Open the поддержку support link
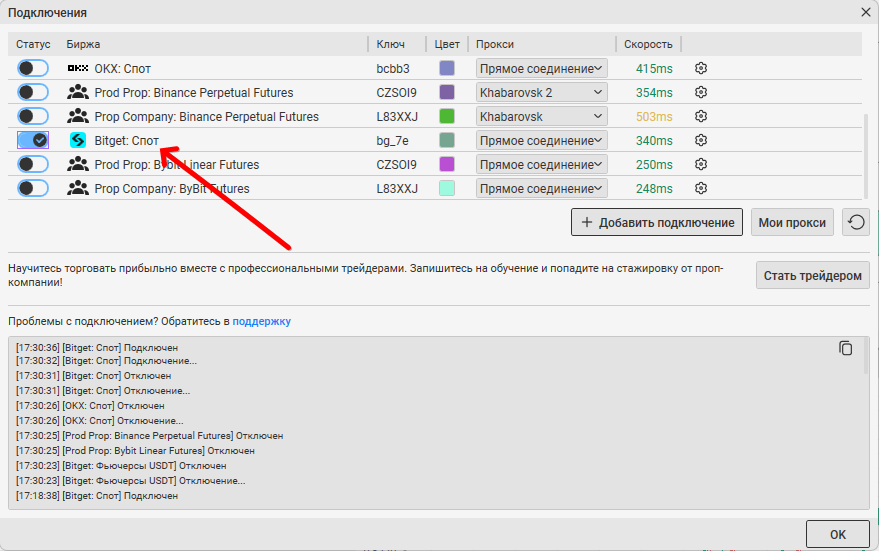 point(262,321)
